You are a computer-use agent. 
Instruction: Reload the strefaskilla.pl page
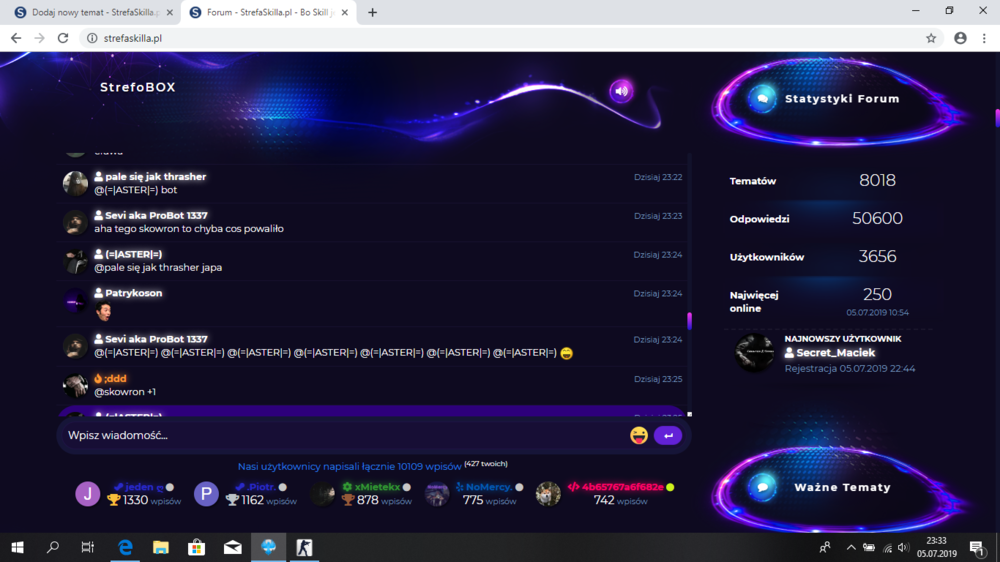(62, 38)
